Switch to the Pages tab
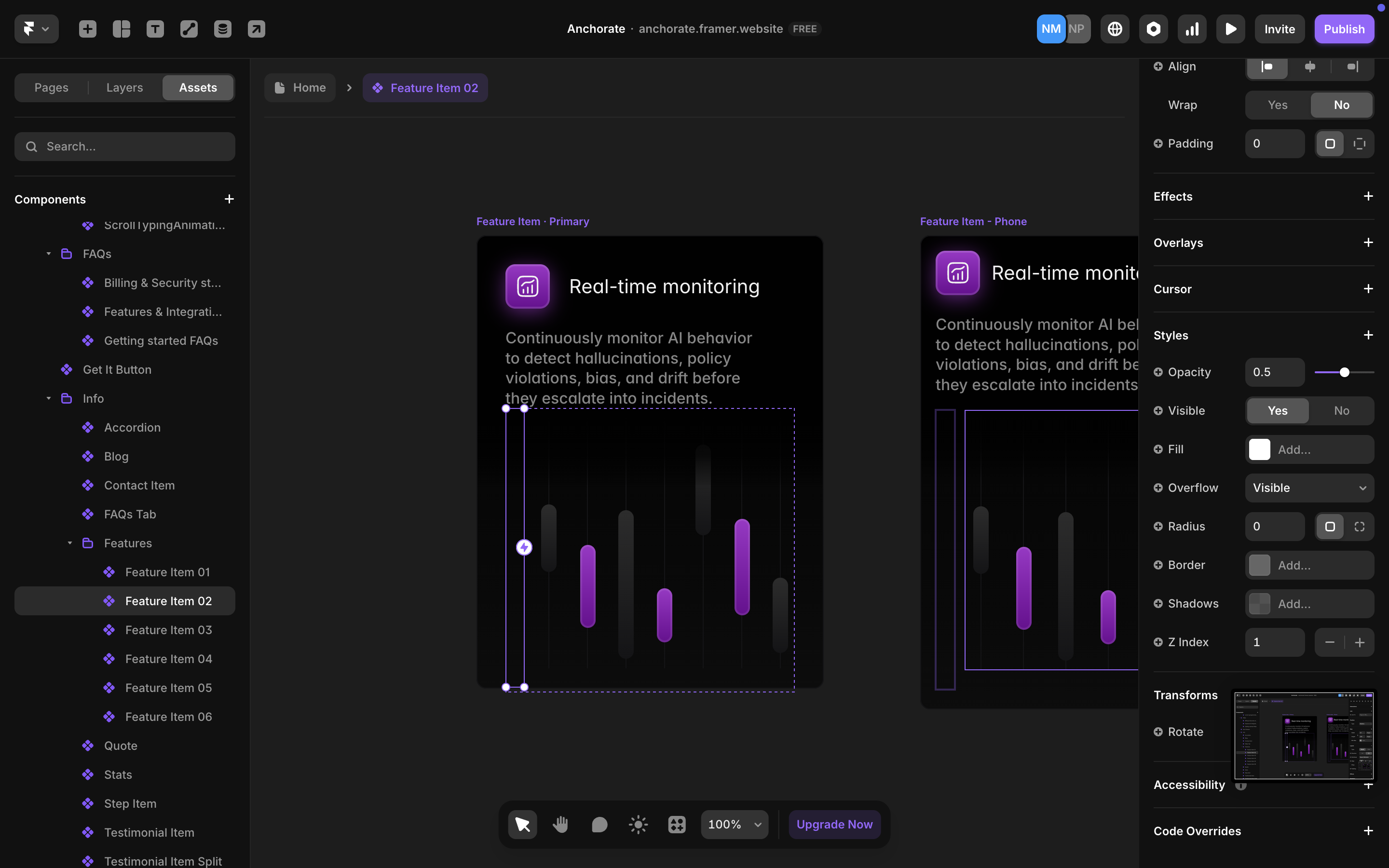 [51, 88]
